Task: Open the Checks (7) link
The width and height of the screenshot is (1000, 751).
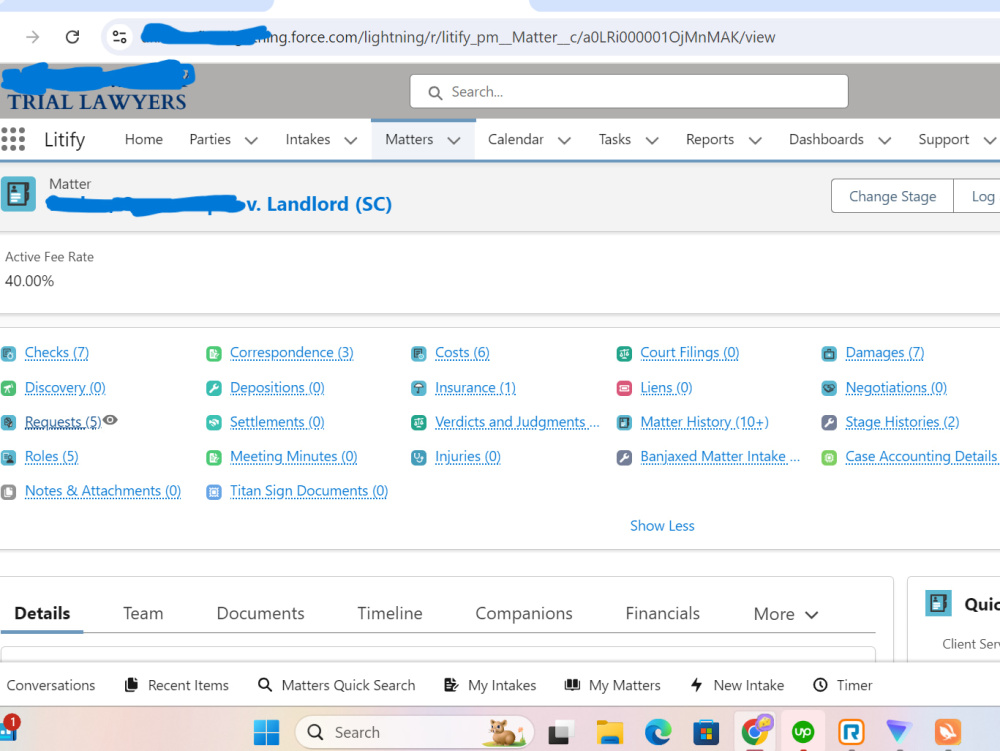Action: click(57, 353)
